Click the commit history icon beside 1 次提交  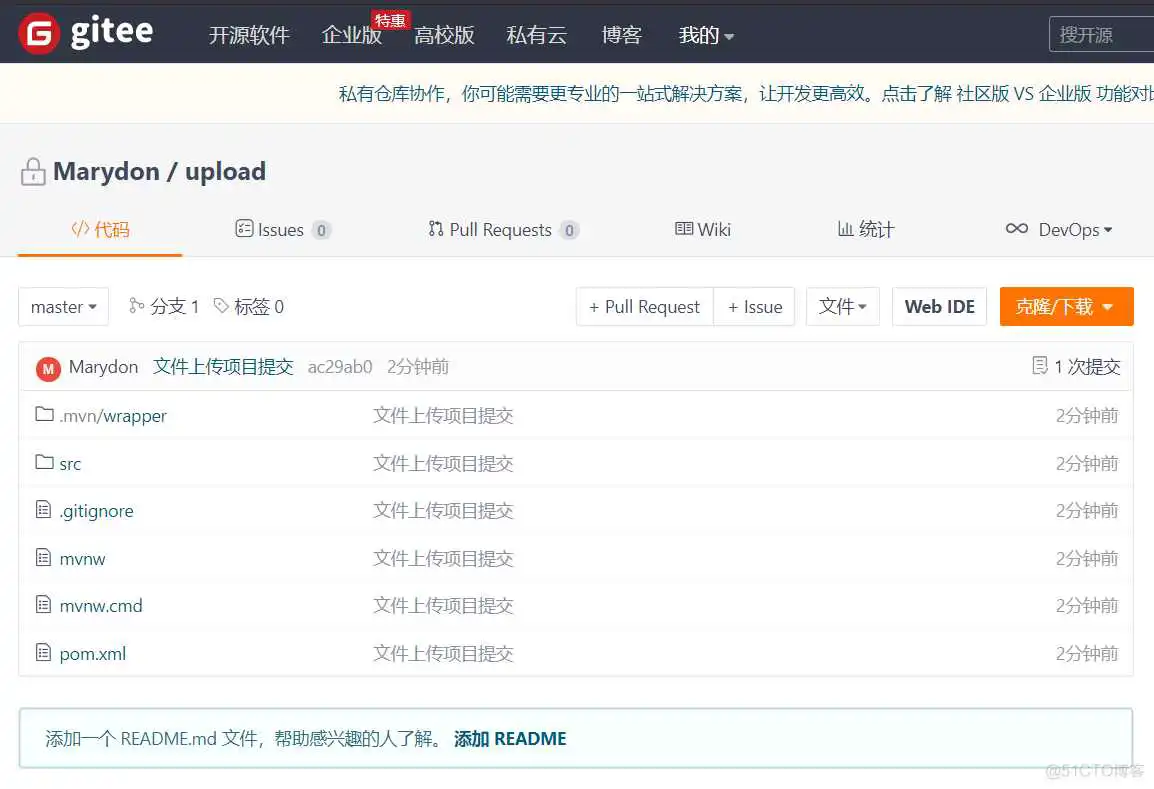point(1040,366)
